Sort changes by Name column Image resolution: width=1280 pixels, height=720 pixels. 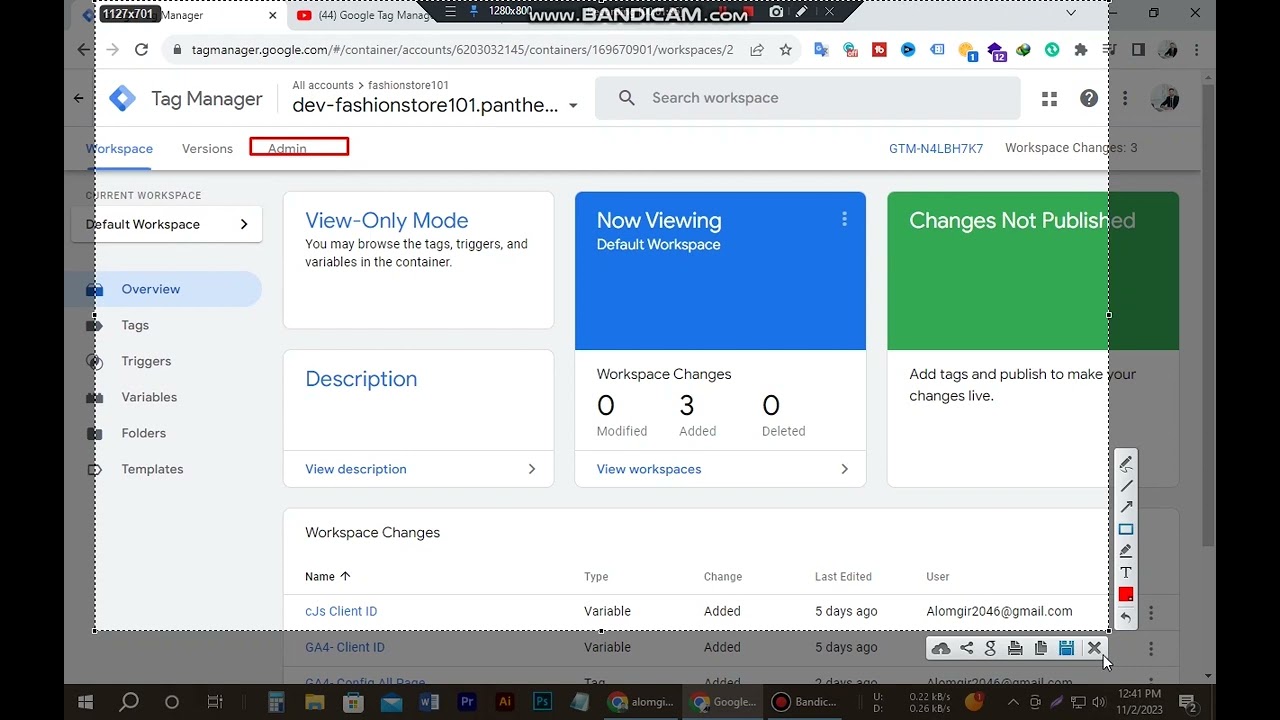[328, 576]
